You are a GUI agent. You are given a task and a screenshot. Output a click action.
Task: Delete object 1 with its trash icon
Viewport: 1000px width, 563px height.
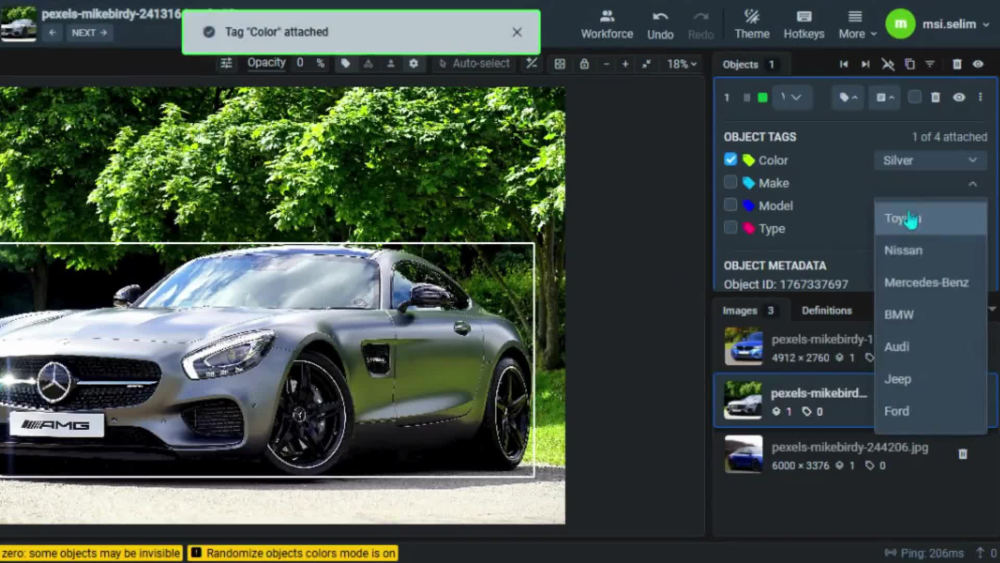[x=935, y=98]
